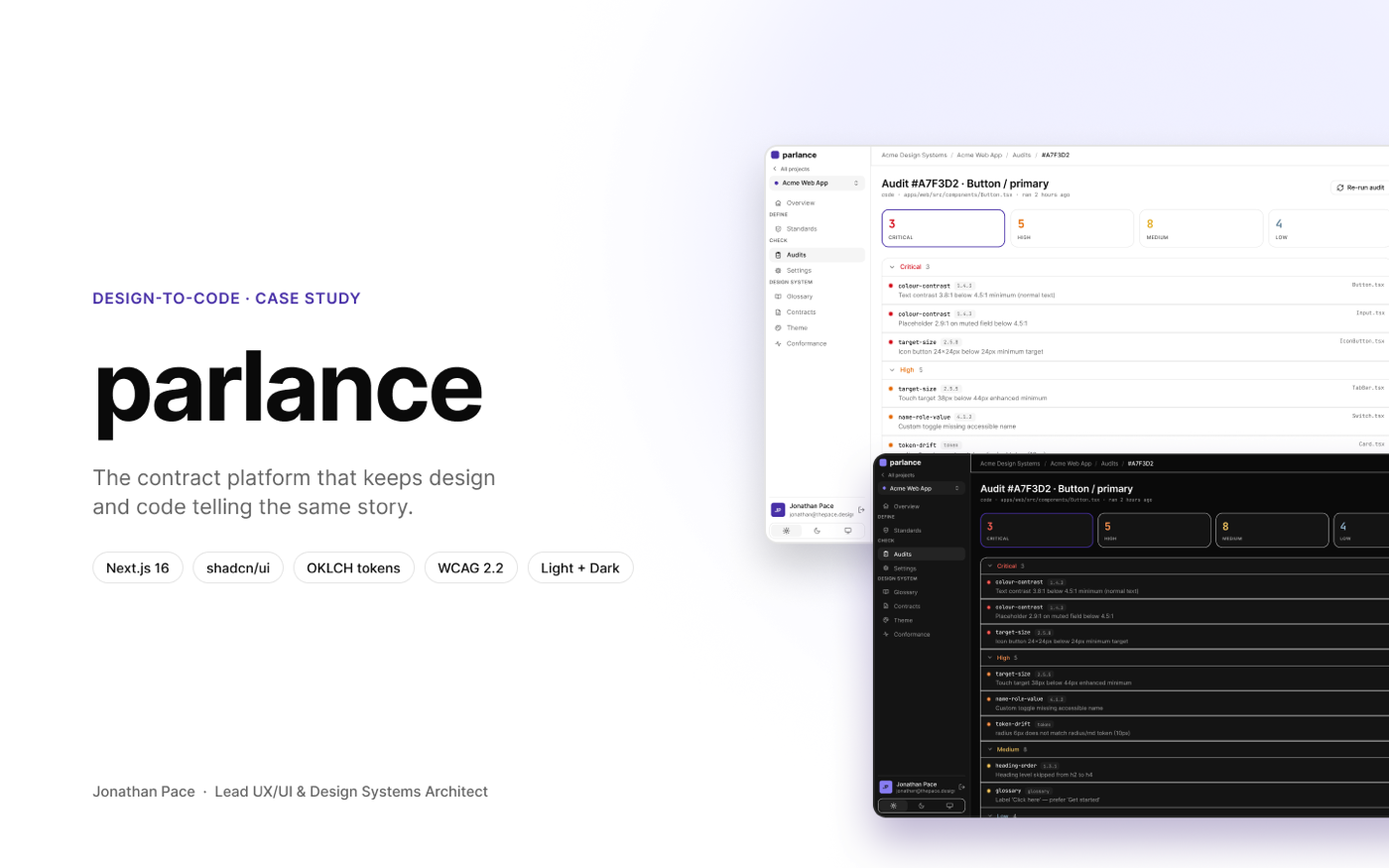The height and width of the screenshot is (868, 1389).
Task: Click the Conformance pulse icon in dark sidebar
Action: (x=886, y=635)
